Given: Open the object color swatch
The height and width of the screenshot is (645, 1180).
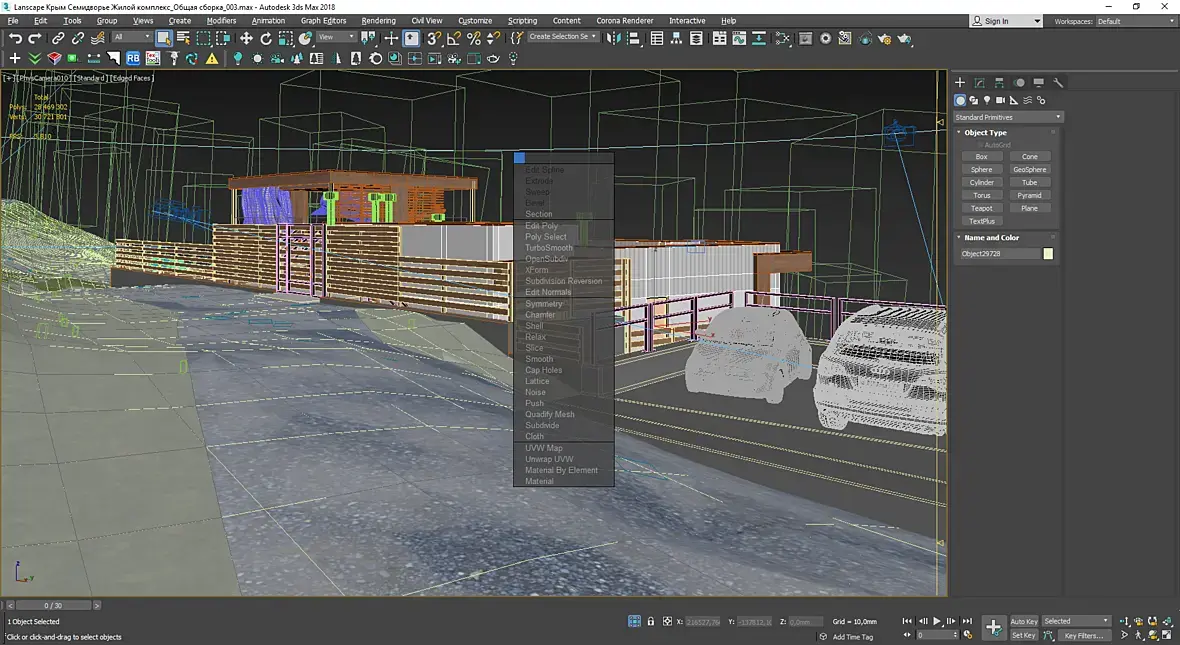Looking at the screenshot, I should [x=1048, y=254].
